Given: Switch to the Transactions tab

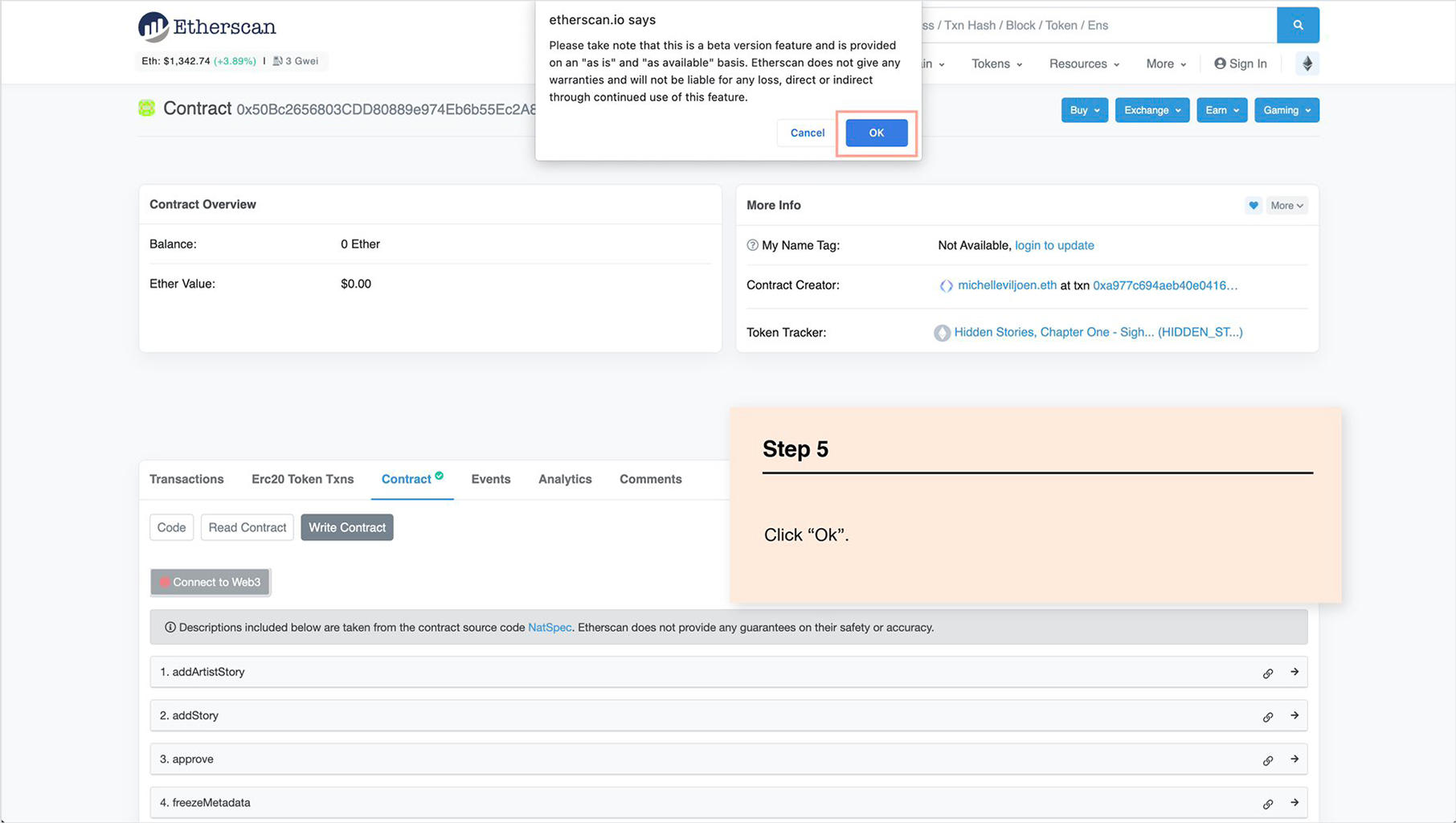Looking at the screenshot, I should [186, 479].
